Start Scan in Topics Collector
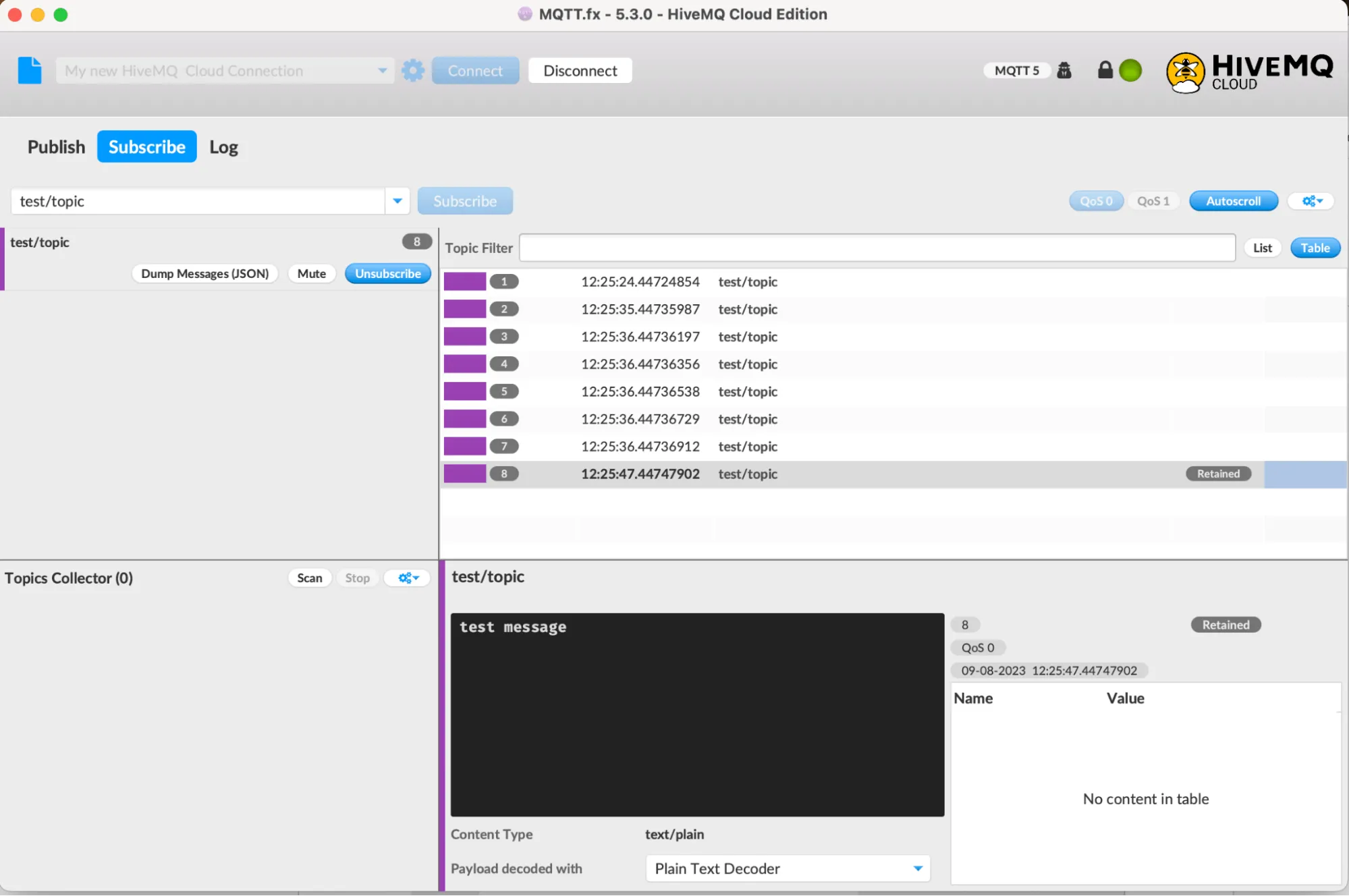This screenshot has height=896, width=1349. (310, 578)
